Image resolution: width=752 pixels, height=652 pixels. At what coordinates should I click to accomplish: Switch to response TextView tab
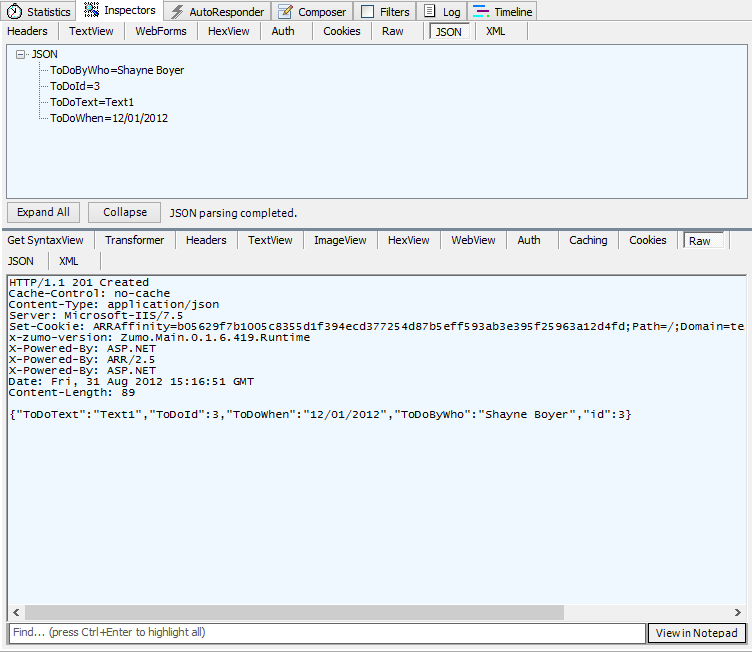270,240
